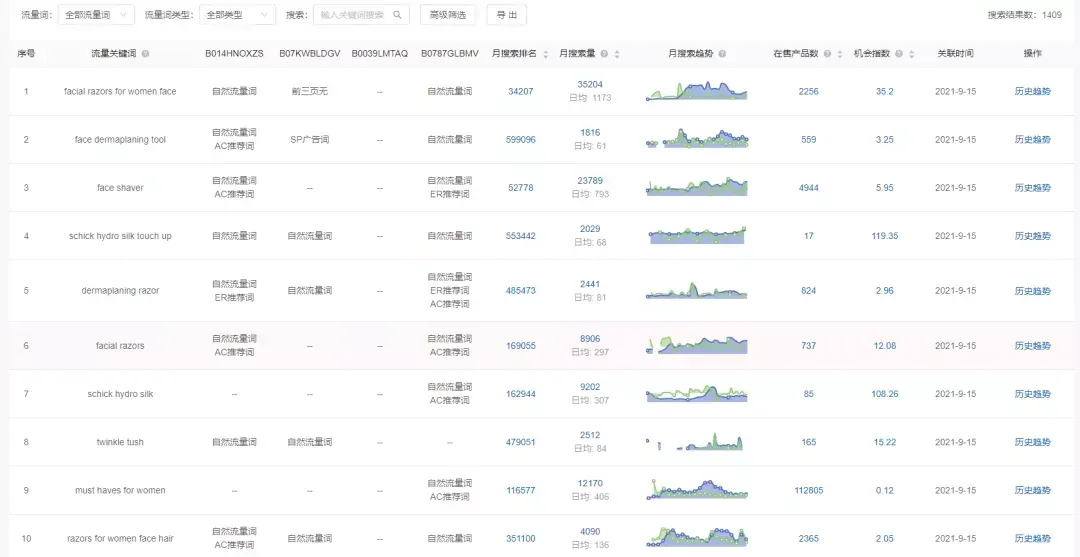The width and height of the screenshot is (1080, 557).
Task: Open 历史趋势 for schick hydro silk touch up
Action: [1032, 235]
